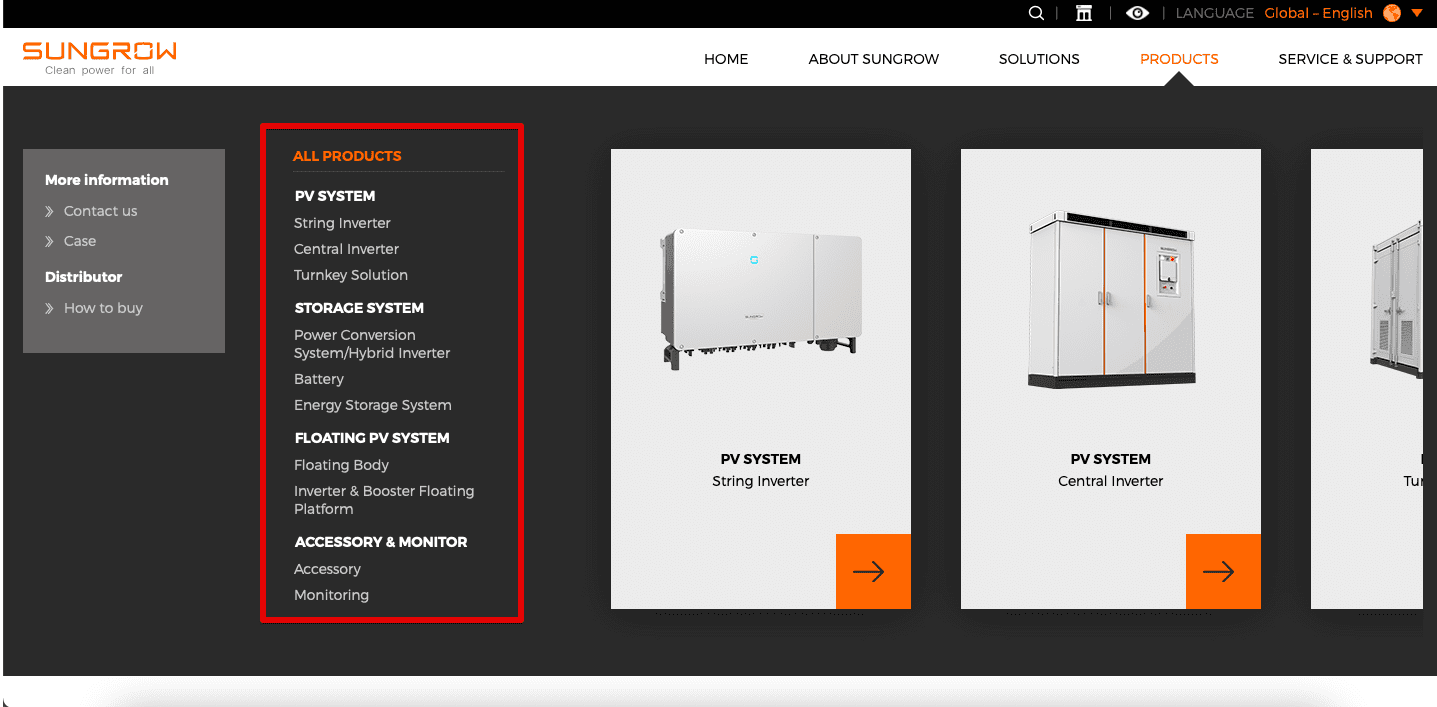This screenshot has height=707, width=1437.
Task: Open the FLOATING PV SYSTEM heading
Action: 372,438
